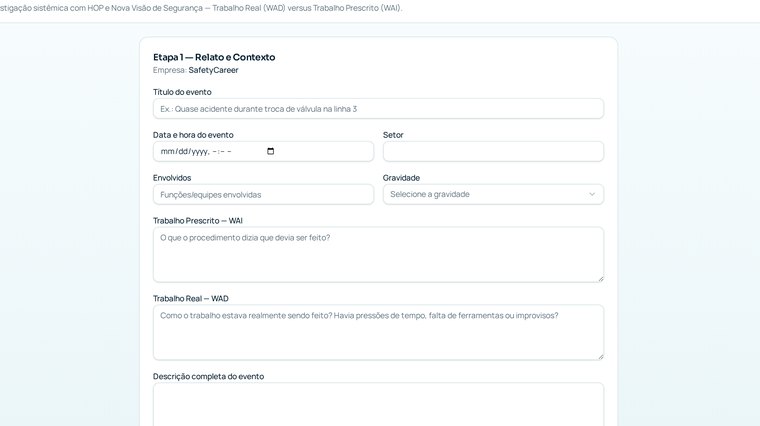
Task: Grab resize handle of Trabalho Prescrito textarea
Action: point(601,279)
